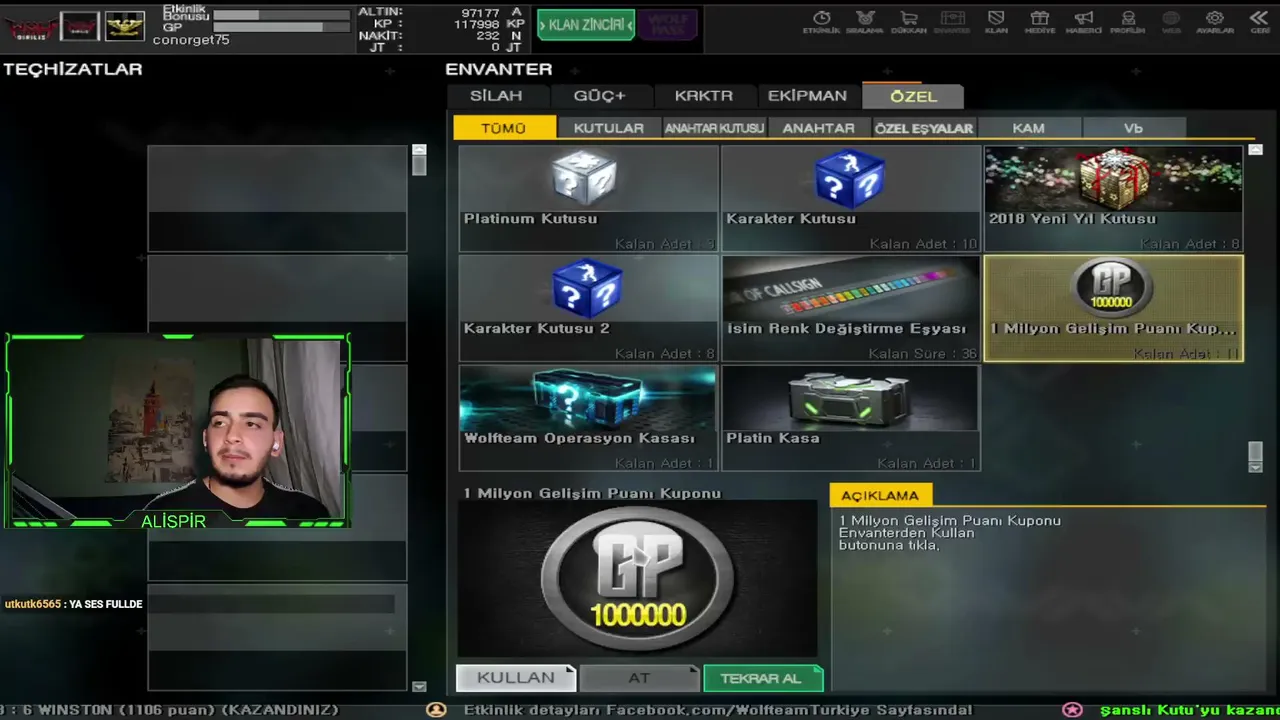1280x720 pixels.
Task: Show the Kam sub-tab
Action: (1028, 128)
